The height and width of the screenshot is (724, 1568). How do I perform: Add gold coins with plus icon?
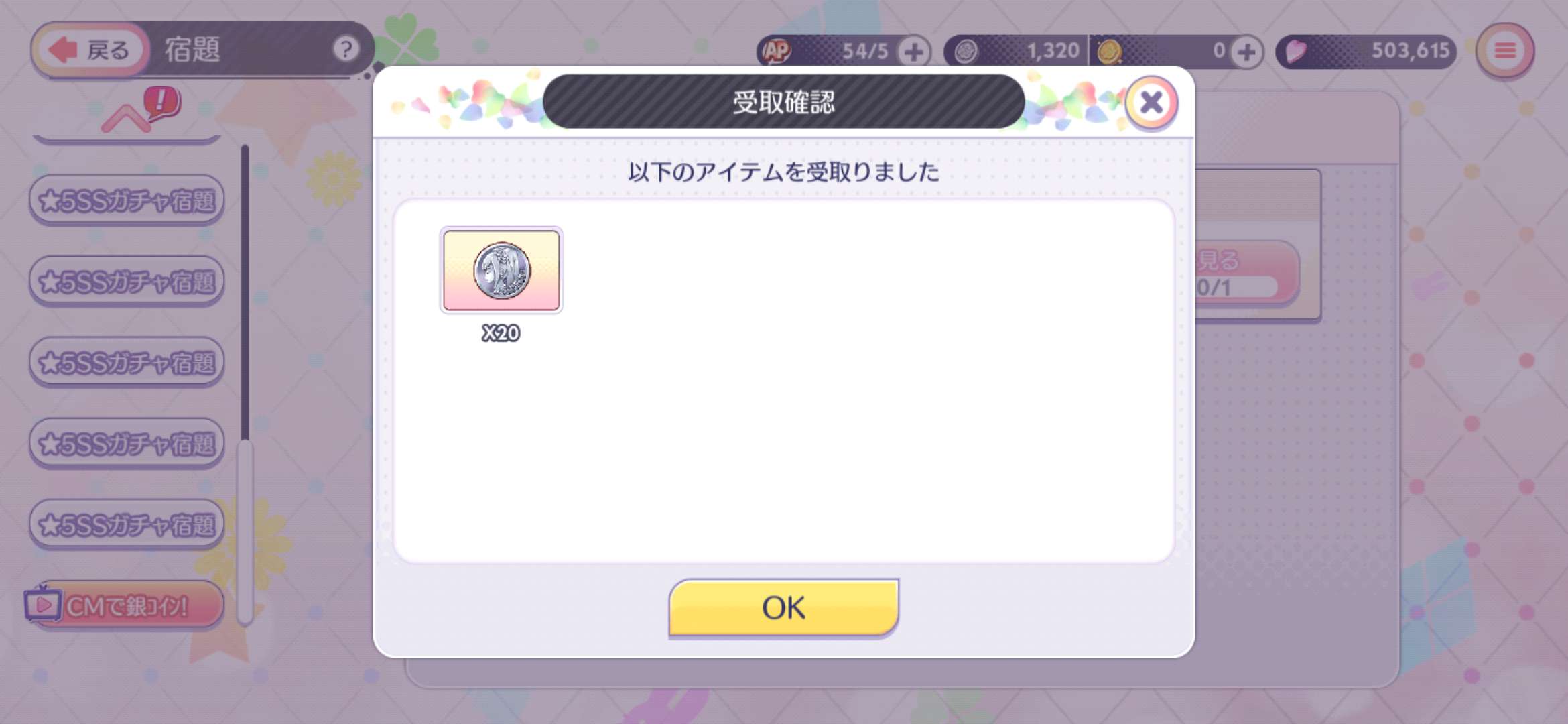[1246, 52]
